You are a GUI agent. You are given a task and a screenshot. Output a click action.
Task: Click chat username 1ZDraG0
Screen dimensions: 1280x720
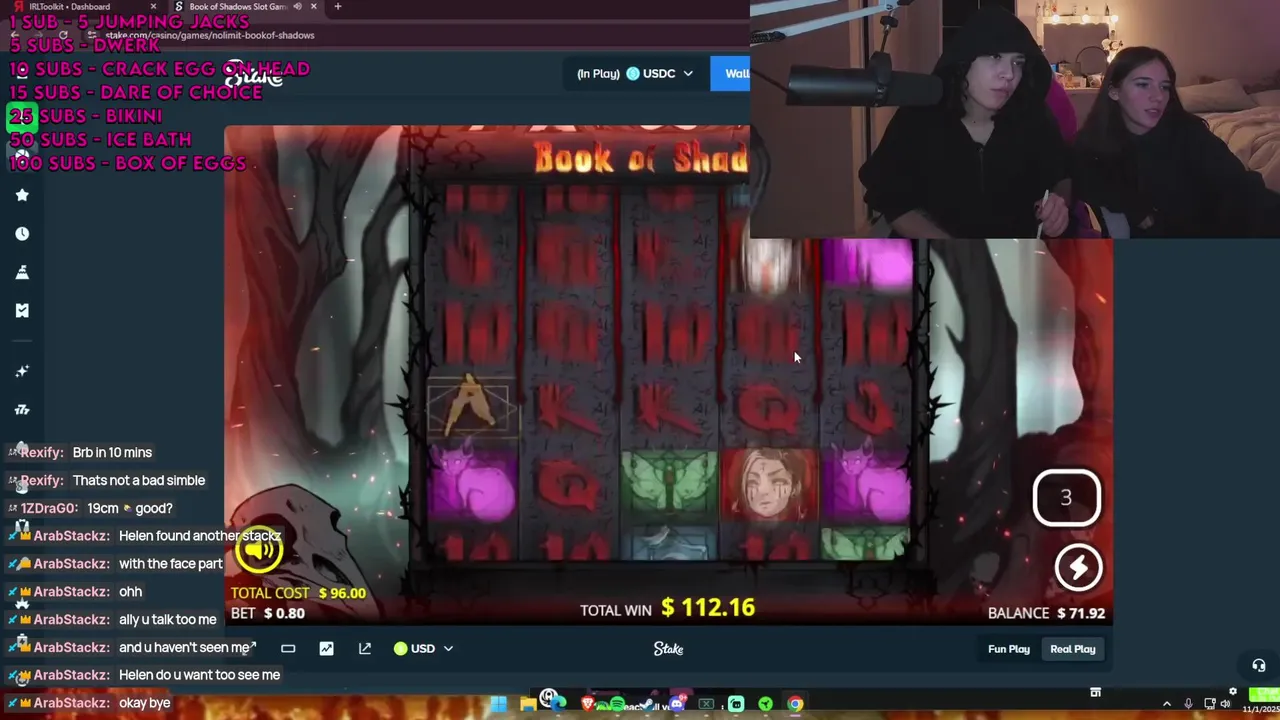(48, 508)
